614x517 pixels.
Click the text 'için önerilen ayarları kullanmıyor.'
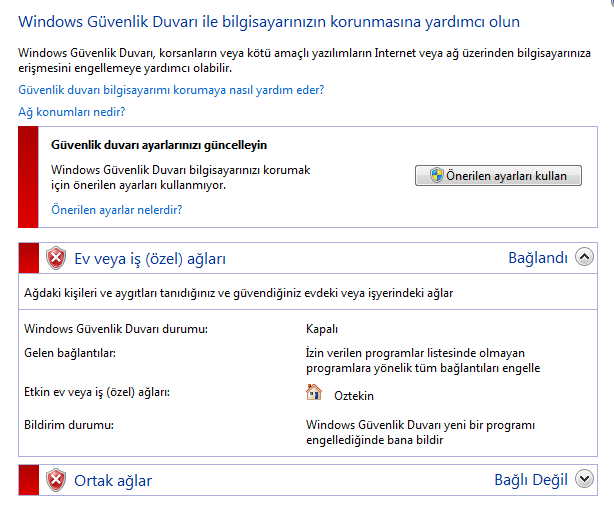coord(139,185)
